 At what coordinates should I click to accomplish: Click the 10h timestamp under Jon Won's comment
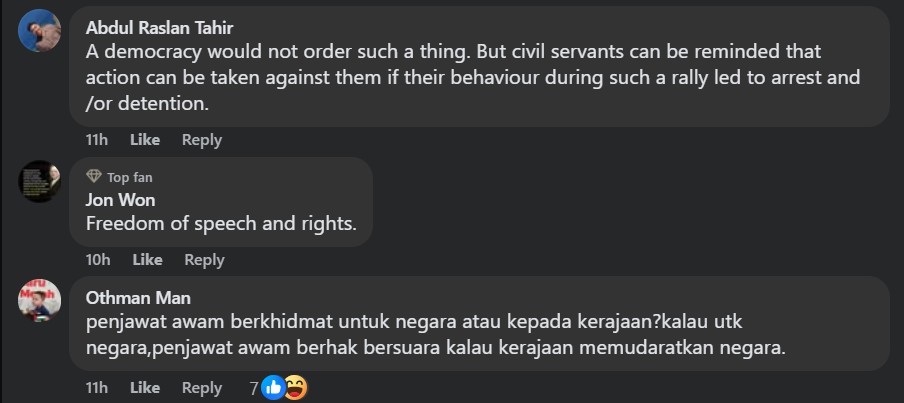pos(98,260)
